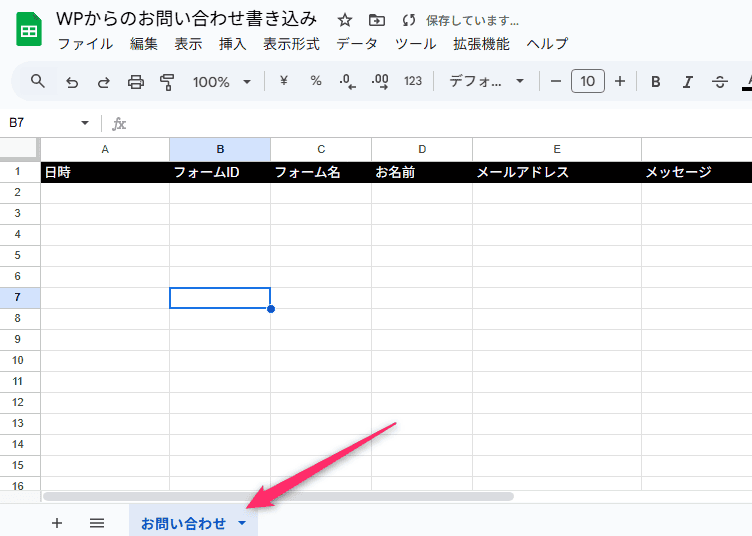Click the undo arrow icon

[71, 82]
